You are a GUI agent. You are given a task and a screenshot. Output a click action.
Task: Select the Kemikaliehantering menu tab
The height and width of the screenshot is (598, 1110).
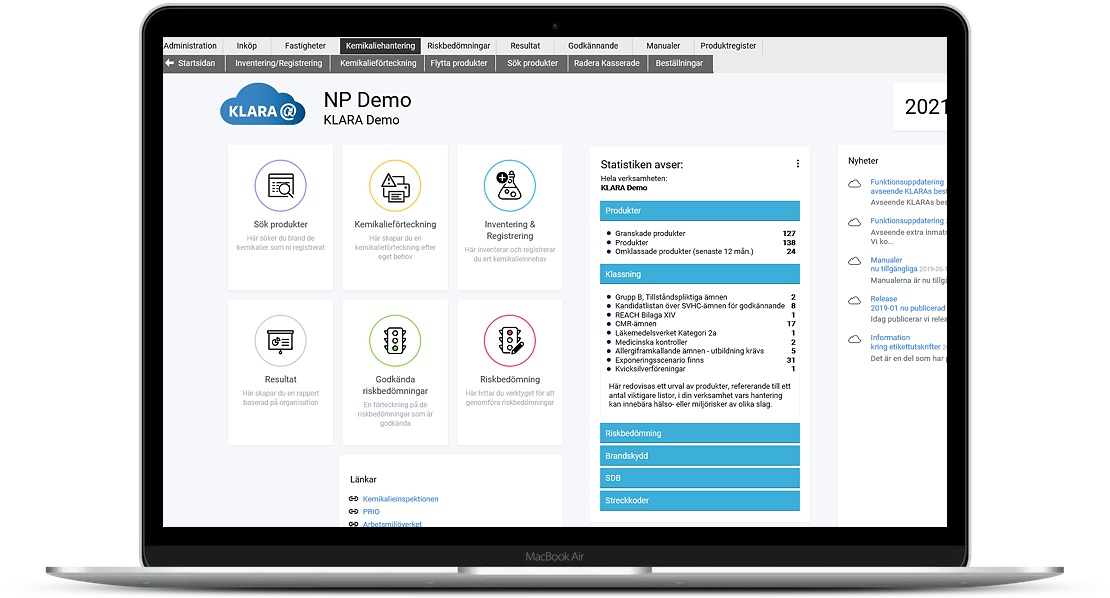coord(380,46)
